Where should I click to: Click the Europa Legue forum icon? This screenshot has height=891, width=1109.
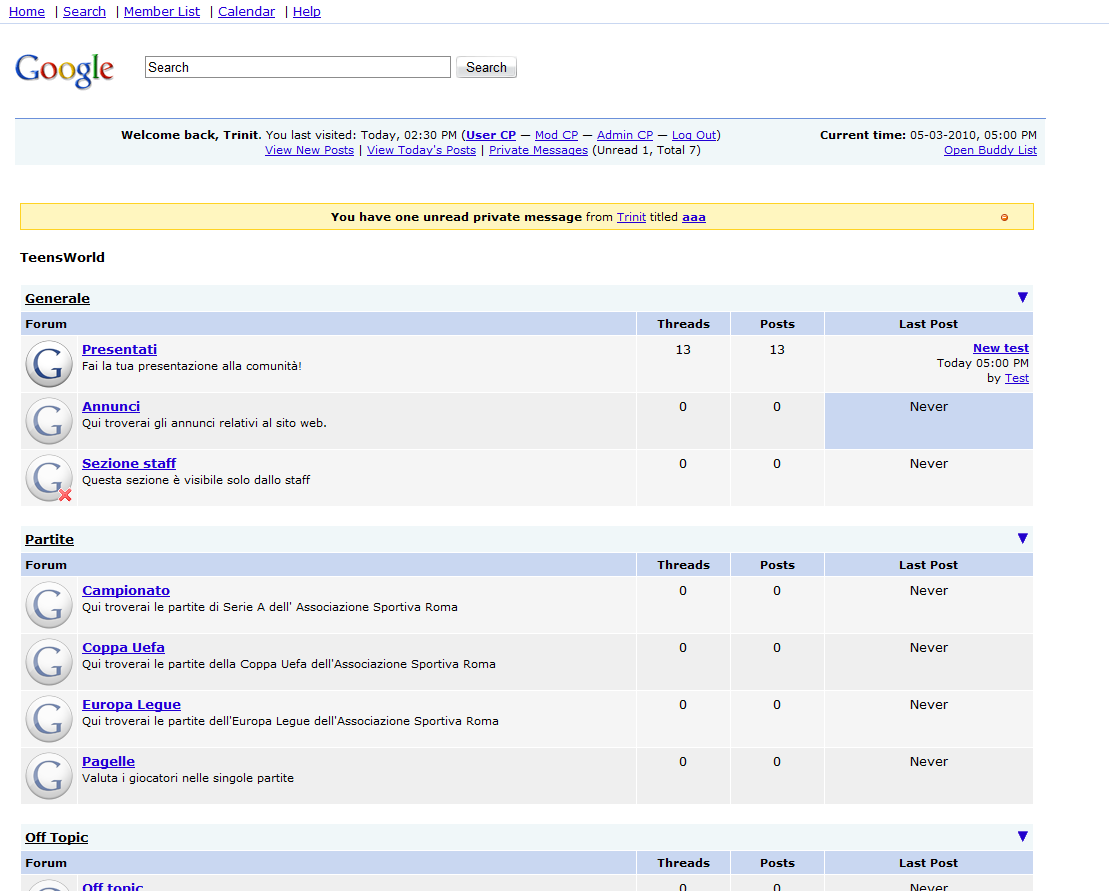[x=49, y=719]
